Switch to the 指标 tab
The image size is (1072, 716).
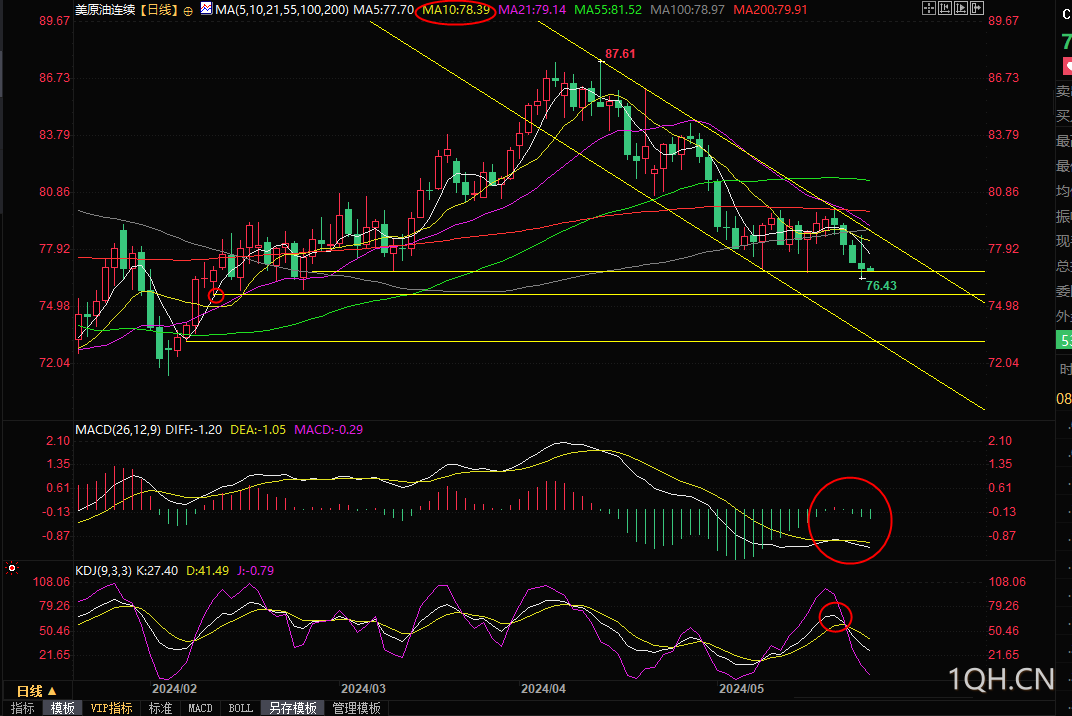(x=23, y=708)
